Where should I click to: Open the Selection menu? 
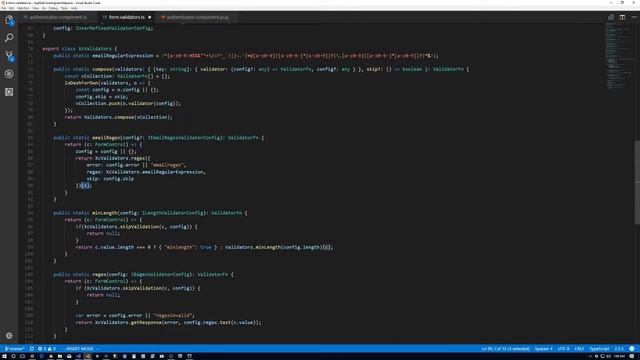(23, 8)
